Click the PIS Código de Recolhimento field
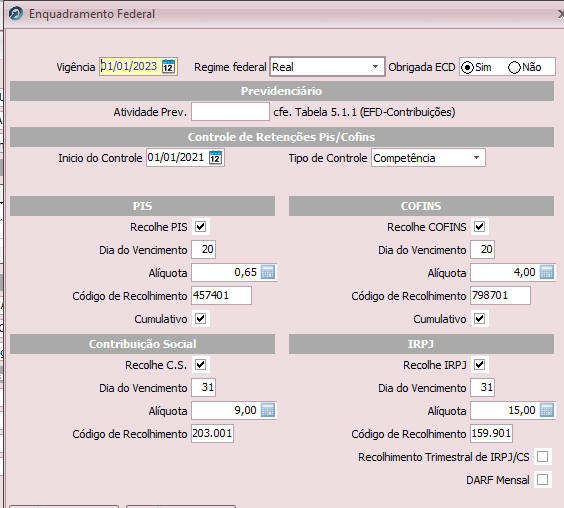 click(x=221, y=295)
